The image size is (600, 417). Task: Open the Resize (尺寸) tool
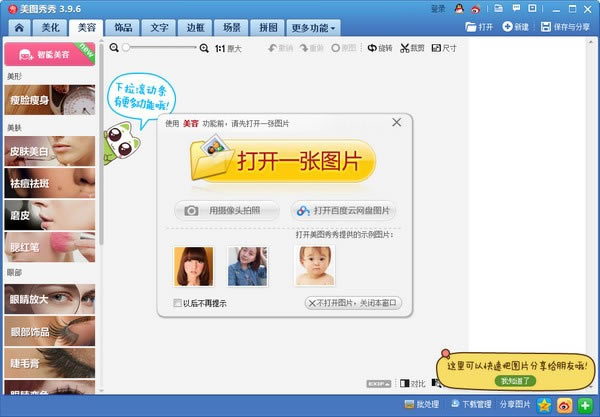(x=443, y=48)
